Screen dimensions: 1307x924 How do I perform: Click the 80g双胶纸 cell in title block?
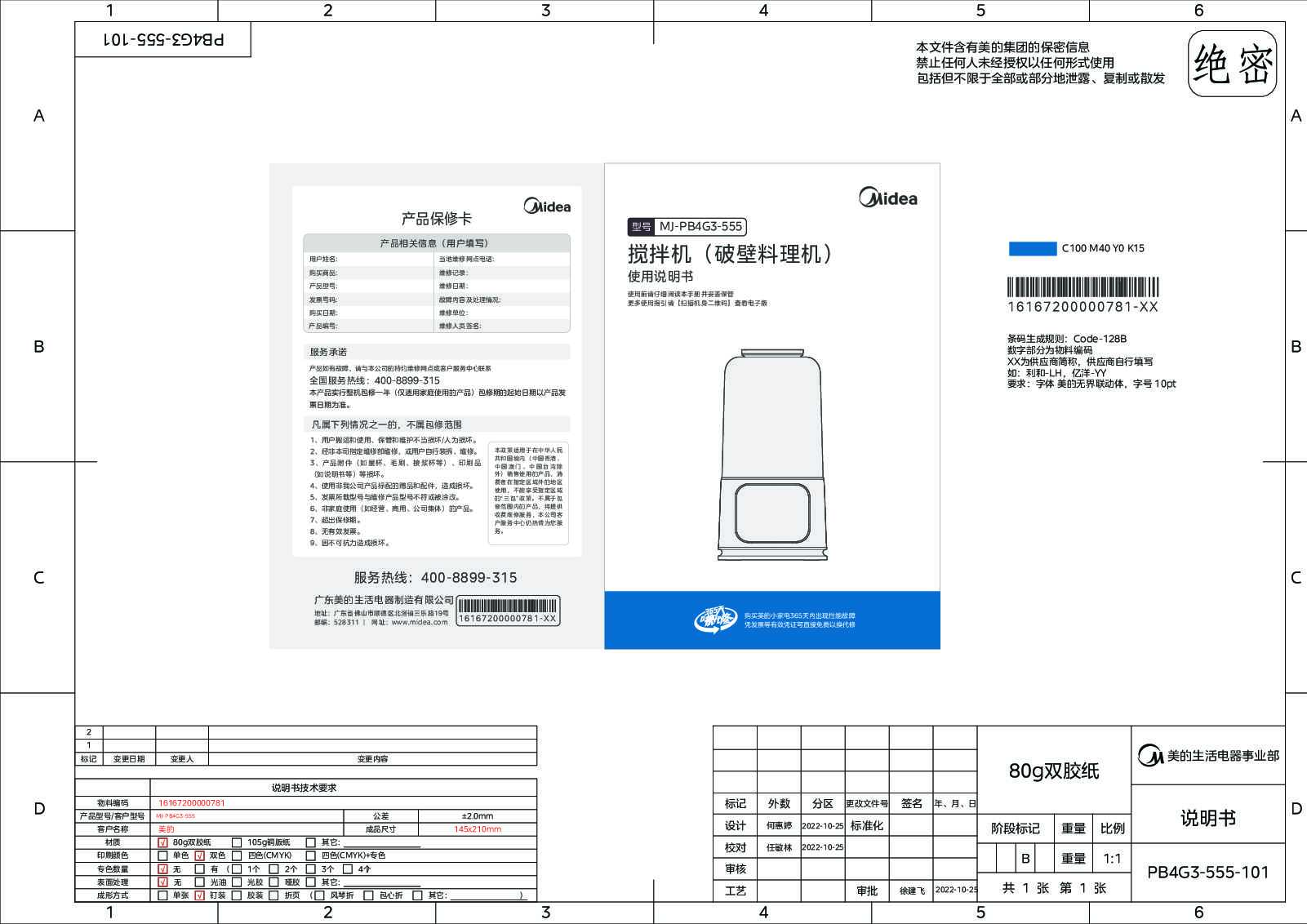pos(1054,771)
